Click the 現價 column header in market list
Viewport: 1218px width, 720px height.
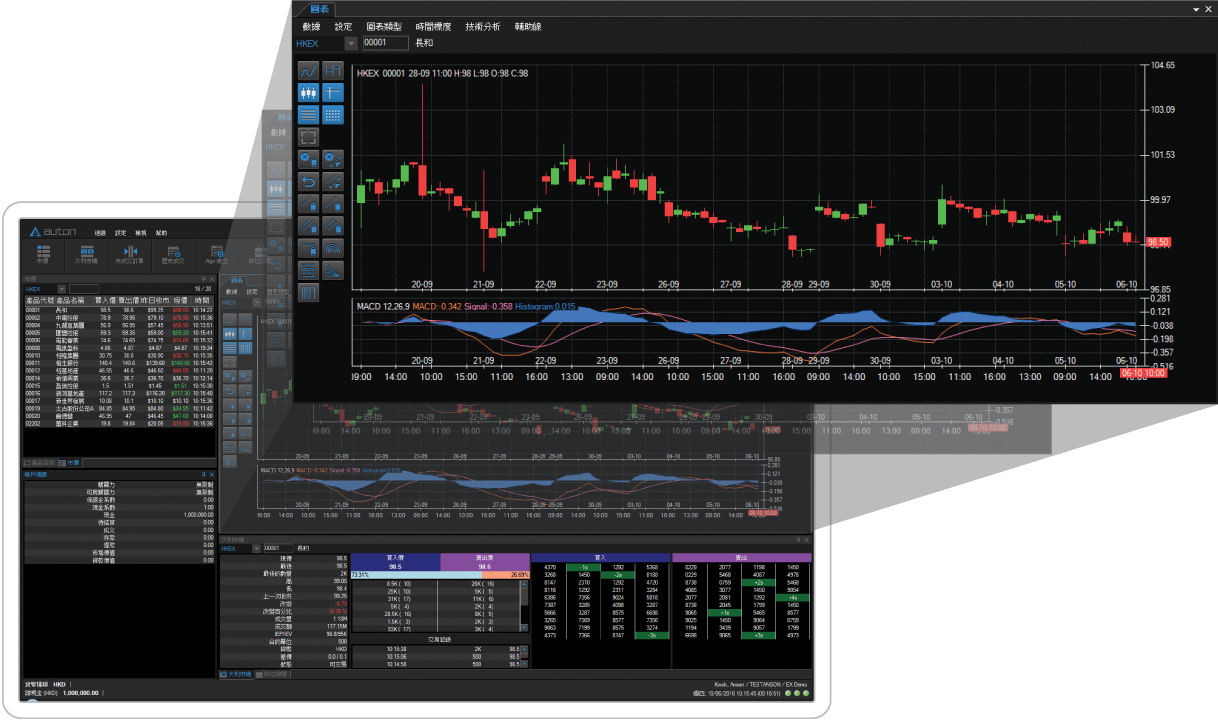pos(180,300)
